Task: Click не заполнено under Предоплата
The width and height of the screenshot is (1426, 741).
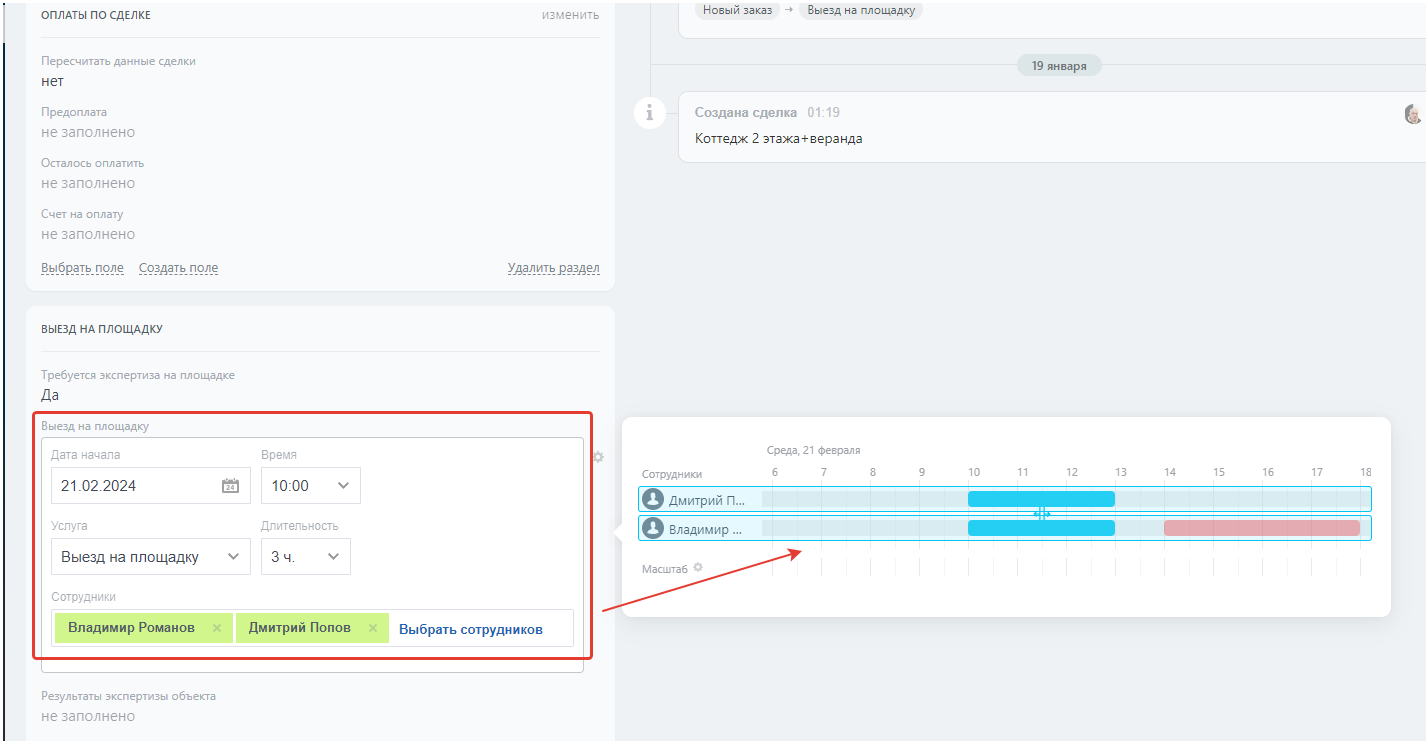Action: click(88, 132)
